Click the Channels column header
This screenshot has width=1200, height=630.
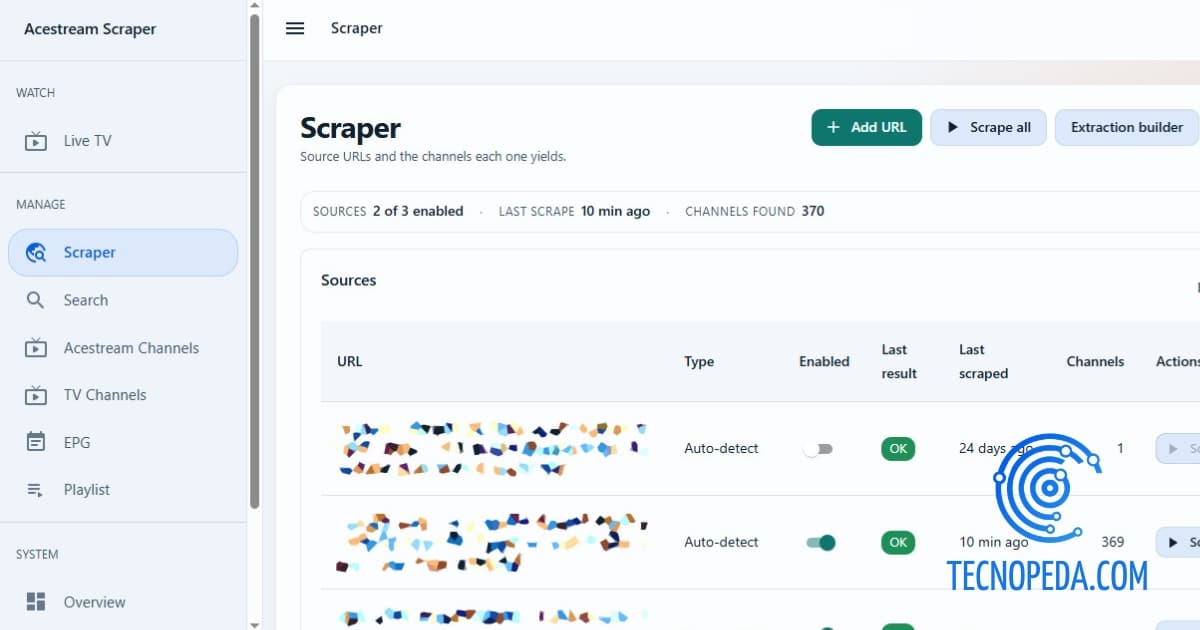pyautogui.click(x=1095, y=362)
